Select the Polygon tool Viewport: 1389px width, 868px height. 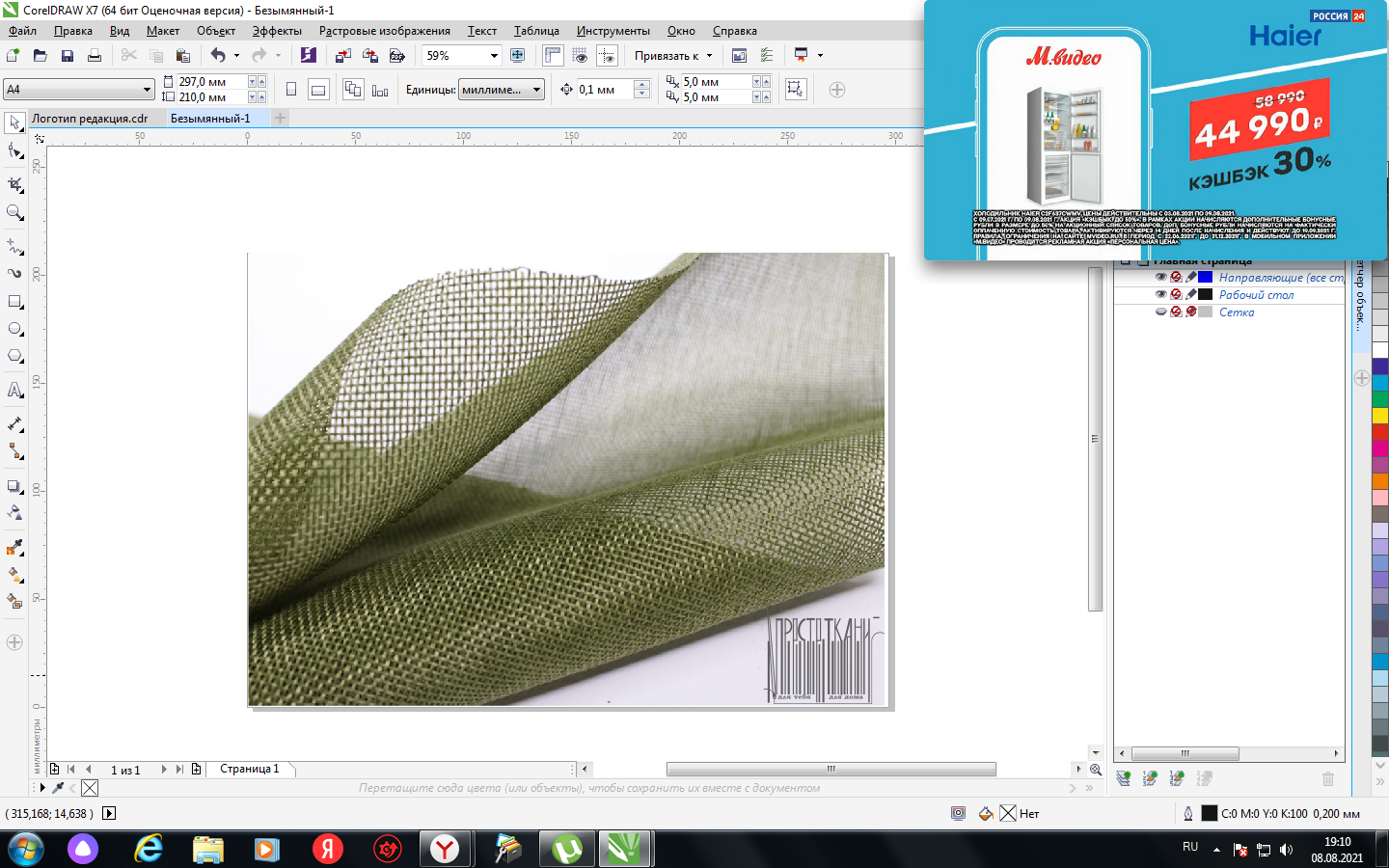tap(14, 356)
